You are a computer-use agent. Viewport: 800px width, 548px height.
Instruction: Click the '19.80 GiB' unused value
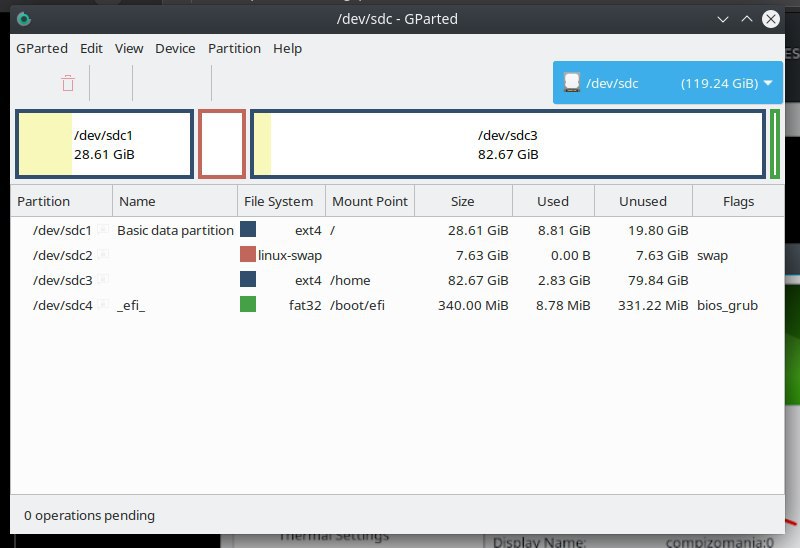658,231
